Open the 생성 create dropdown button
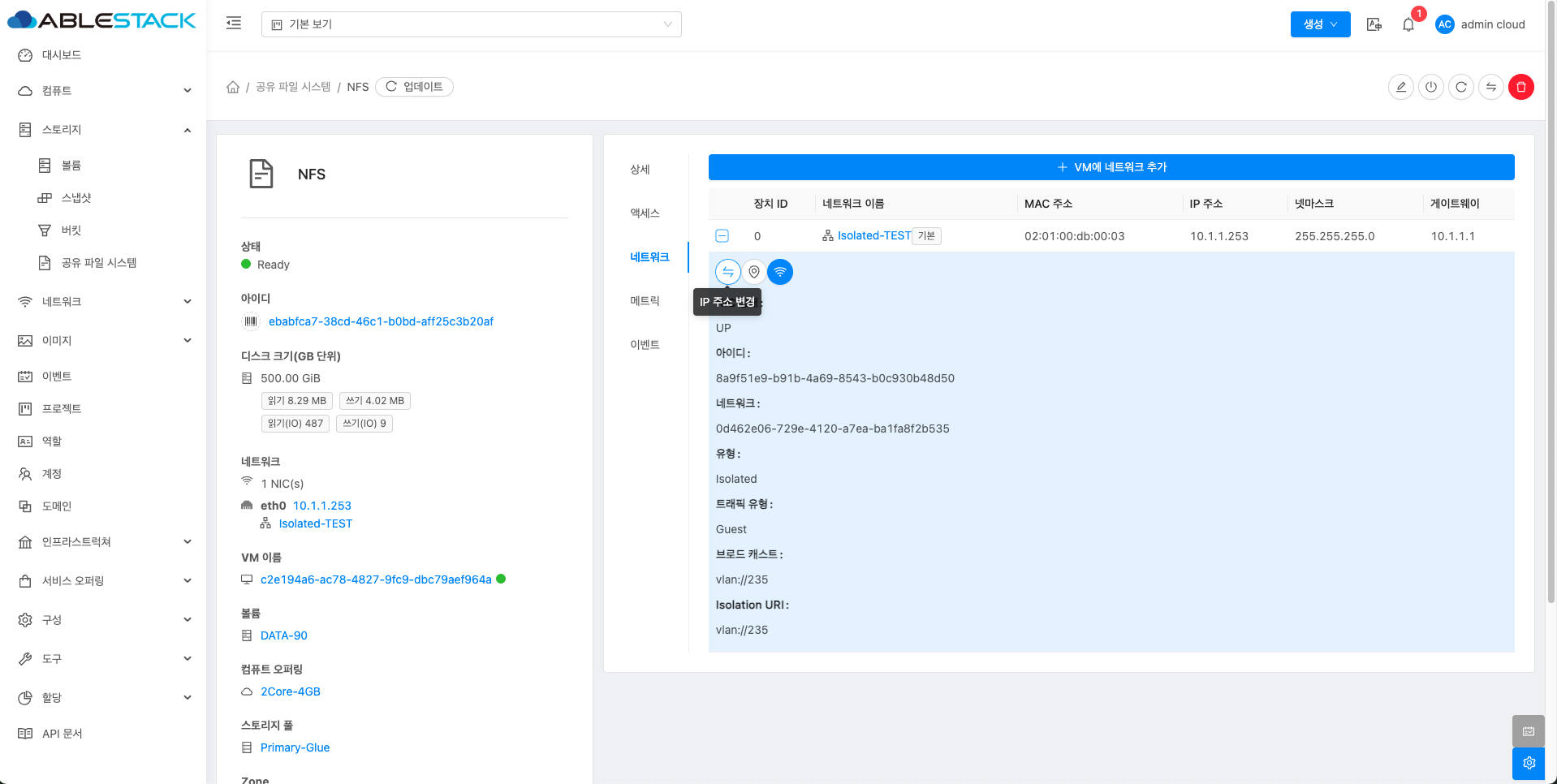Viewport: 1557px width, 784px height. (1320, 24)
